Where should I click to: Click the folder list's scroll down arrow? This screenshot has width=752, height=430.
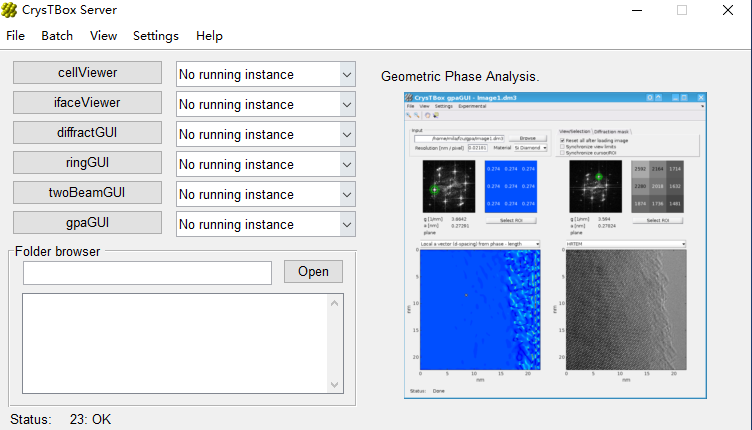335,384
